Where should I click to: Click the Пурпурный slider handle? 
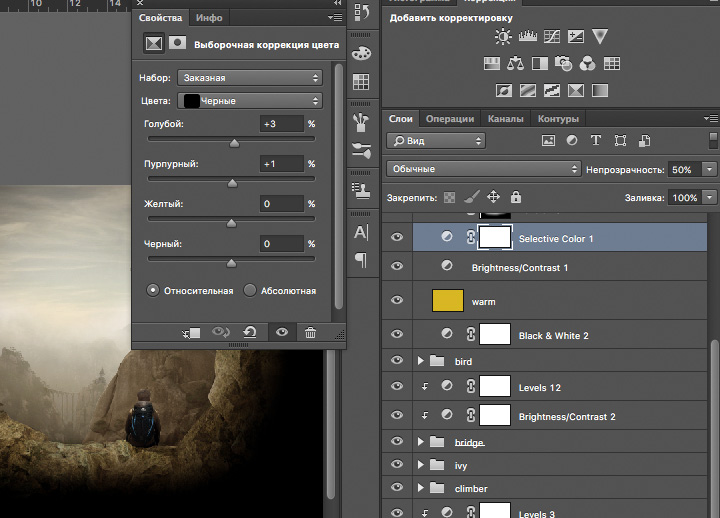(x=232, y=183)
